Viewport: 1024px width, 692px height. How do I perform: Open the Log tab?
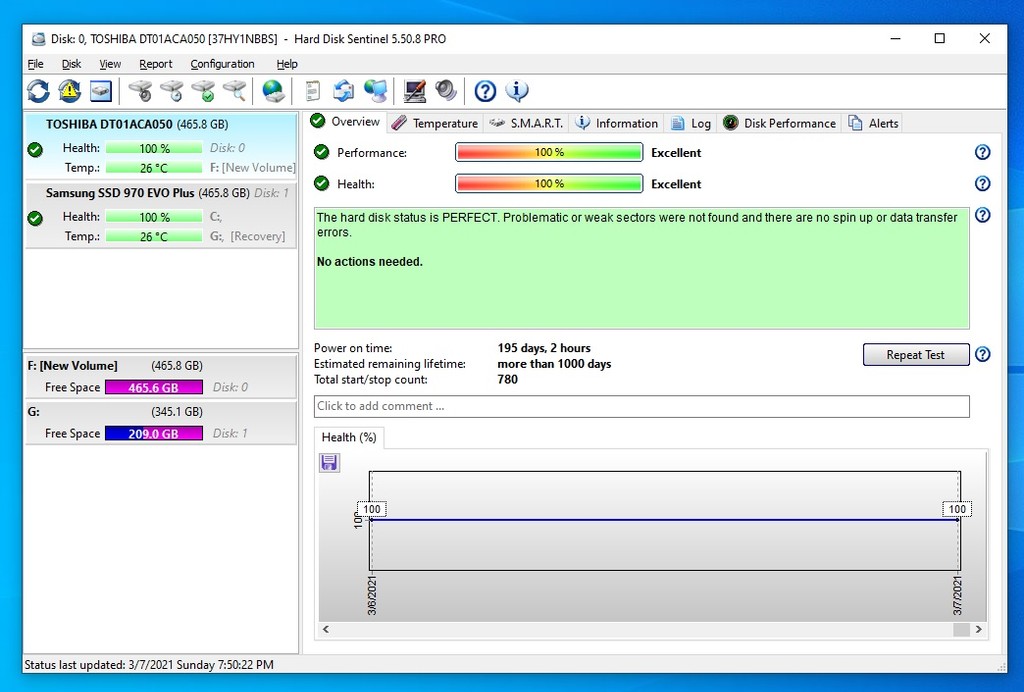pyautogui.click(x=691, y=123)
